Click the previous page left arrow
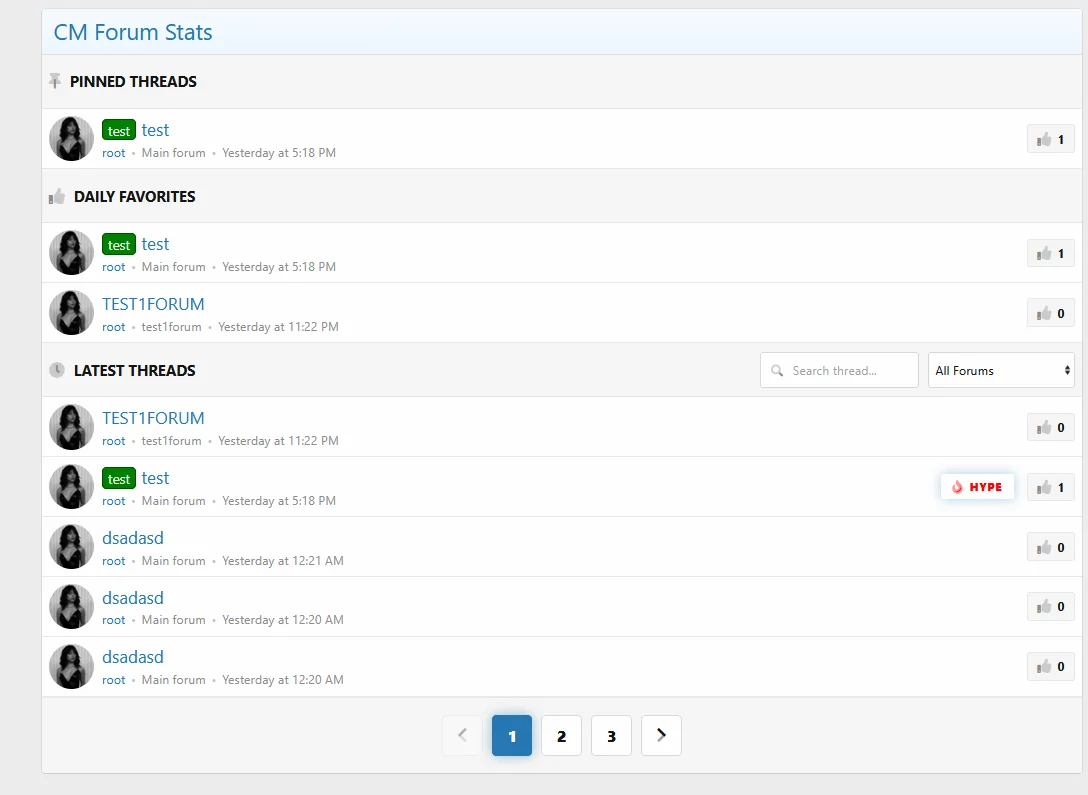This screenshot has width=1088, height=795. click(462, 736)
